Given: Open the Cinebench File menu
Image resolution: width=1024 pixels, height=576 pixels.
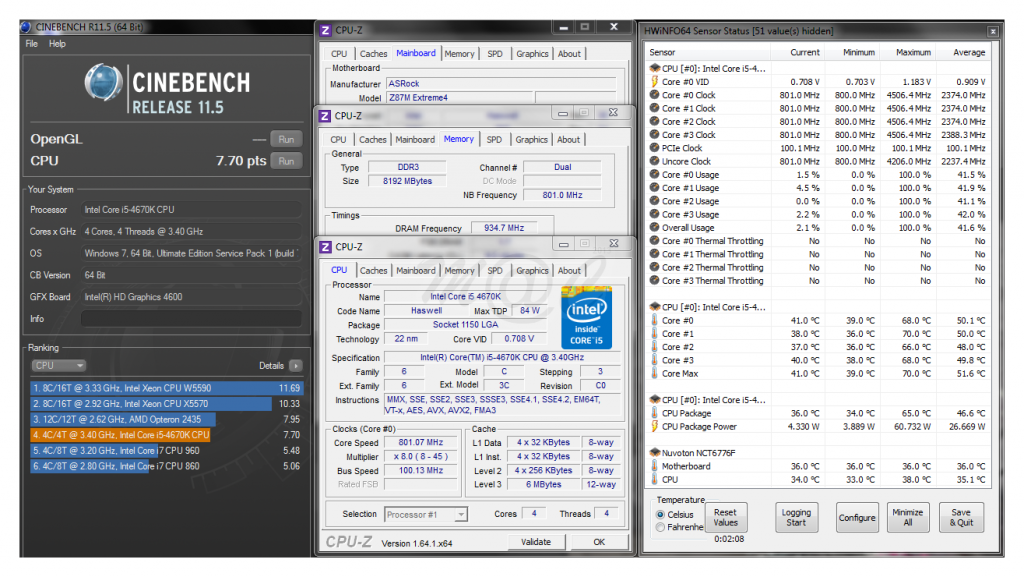Looking at the screenshot, I should coord(32,44).
